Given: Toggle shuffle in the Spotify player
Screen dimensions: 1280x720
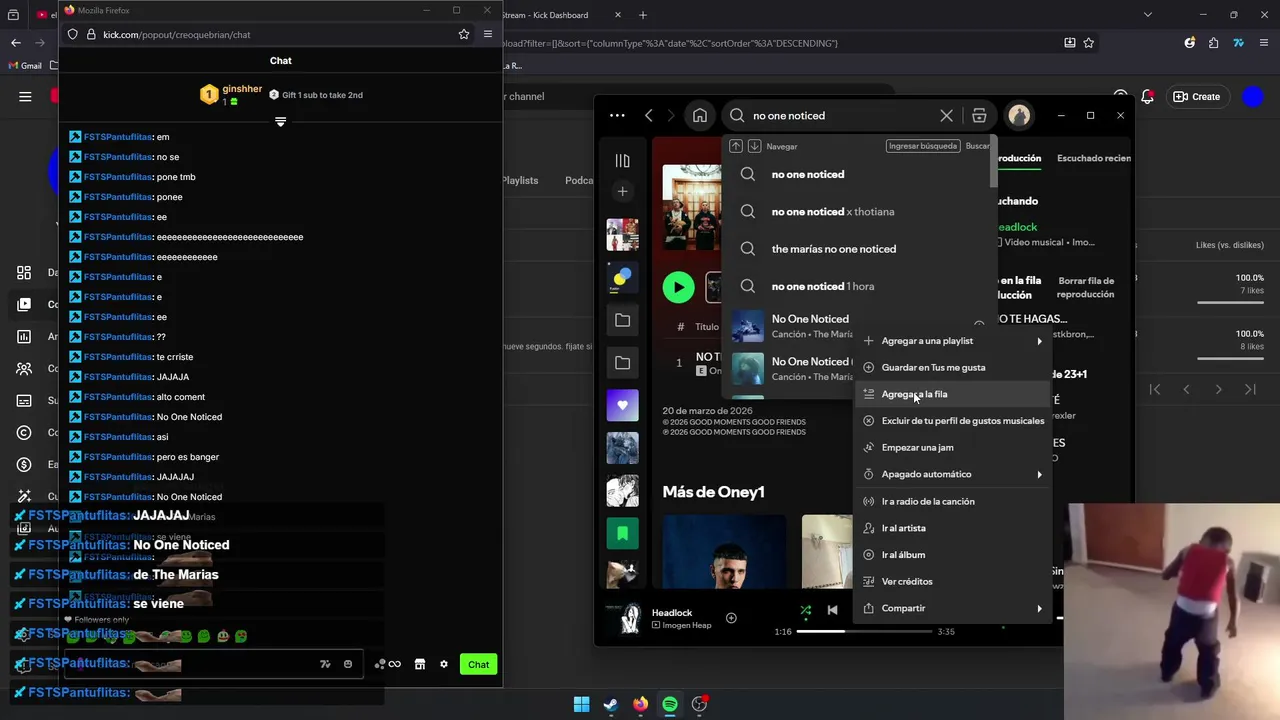Looking at the screenshot, I should [x=806, y=610].
